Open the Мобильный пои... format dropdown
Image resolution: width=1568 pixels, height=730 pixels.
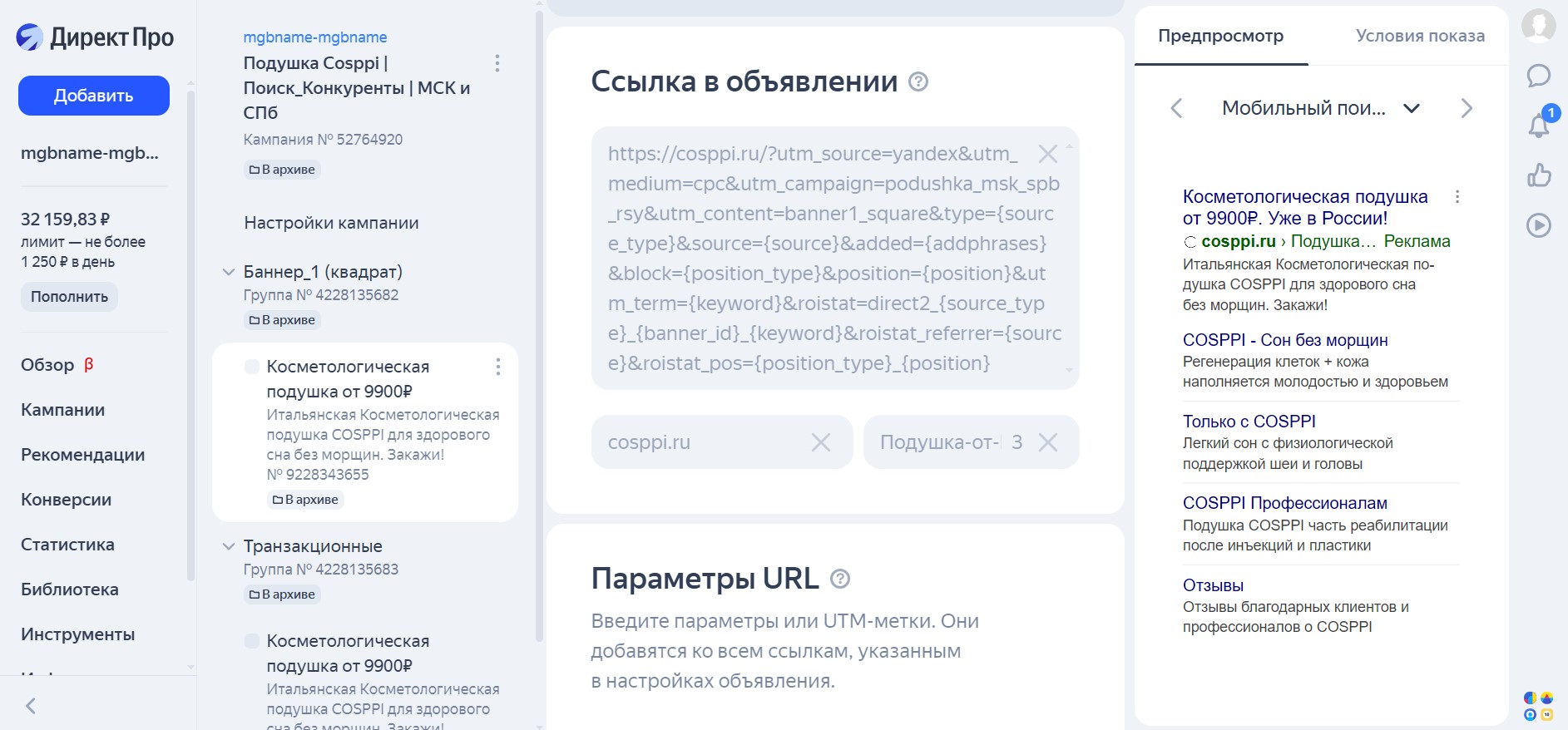coord(1321,108)
